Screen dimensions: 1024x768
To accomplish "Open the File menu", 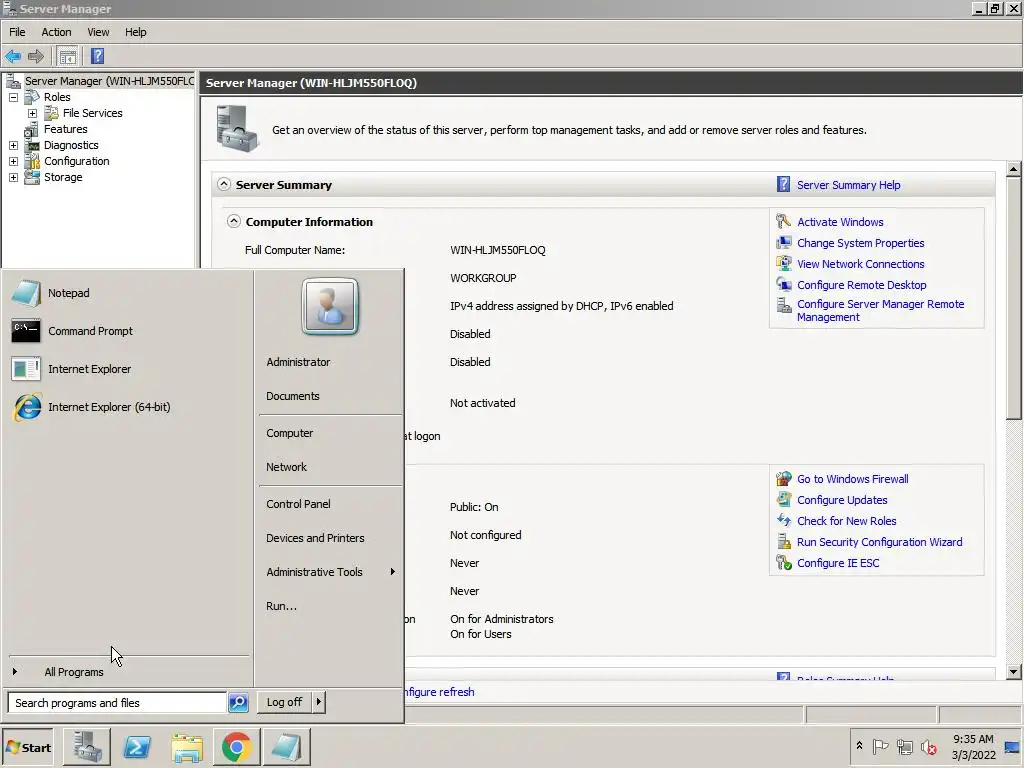I will [18, 32].
